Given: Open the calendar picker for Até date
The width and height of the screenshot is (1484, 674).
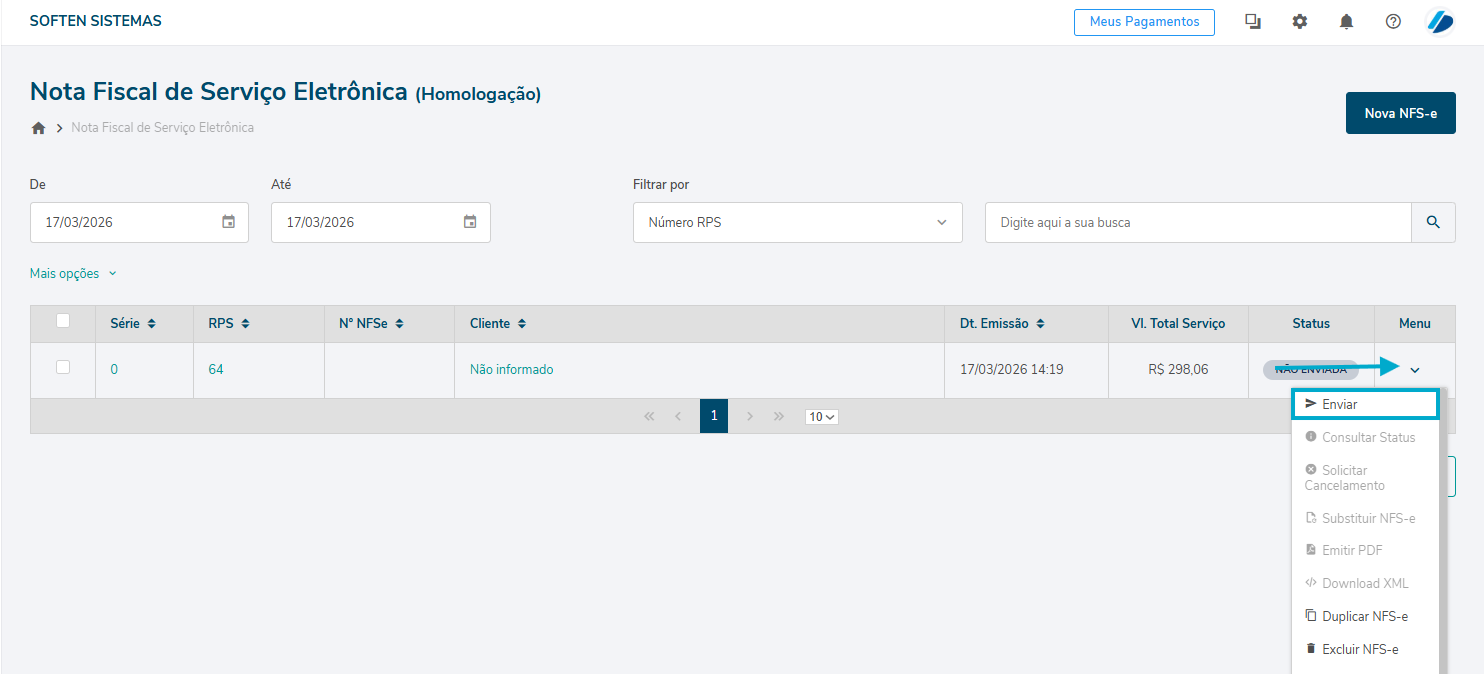Looking at the screenshot, I should [x=470, y=222].
